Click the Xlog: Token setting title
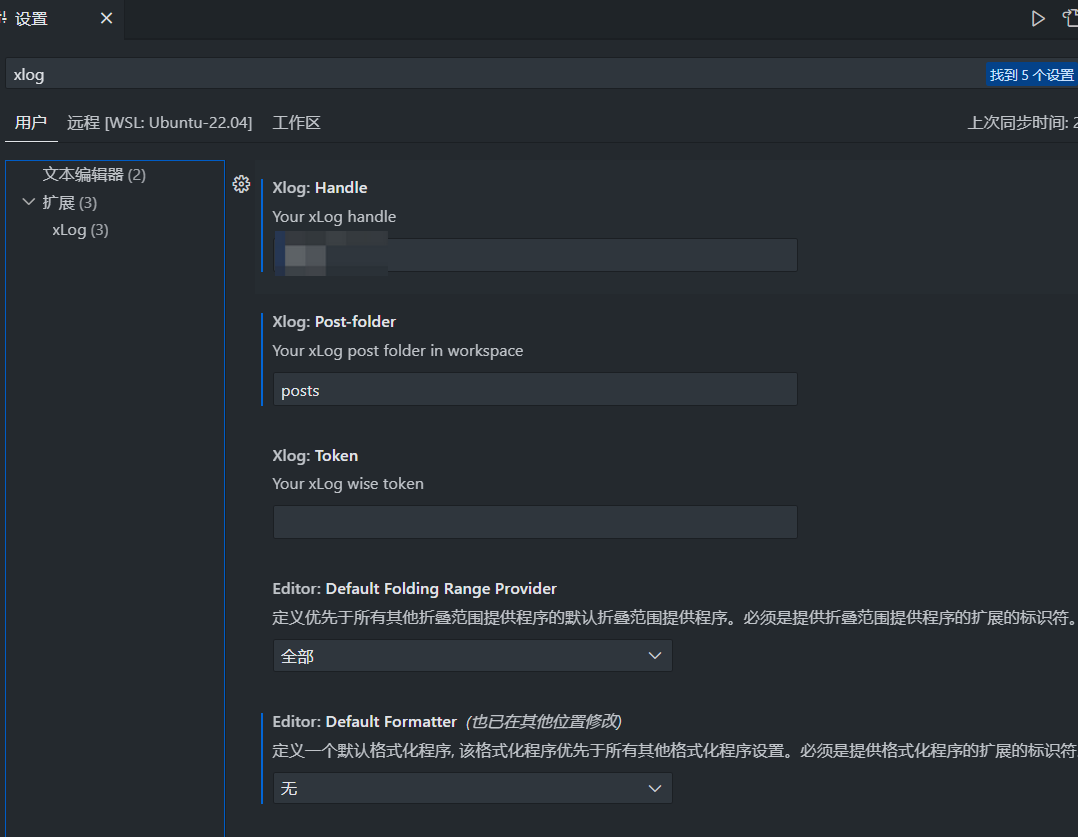Image resolution: width=1078 pixels, height=837 pixels. pyautogui.click(x=315, y=456)
